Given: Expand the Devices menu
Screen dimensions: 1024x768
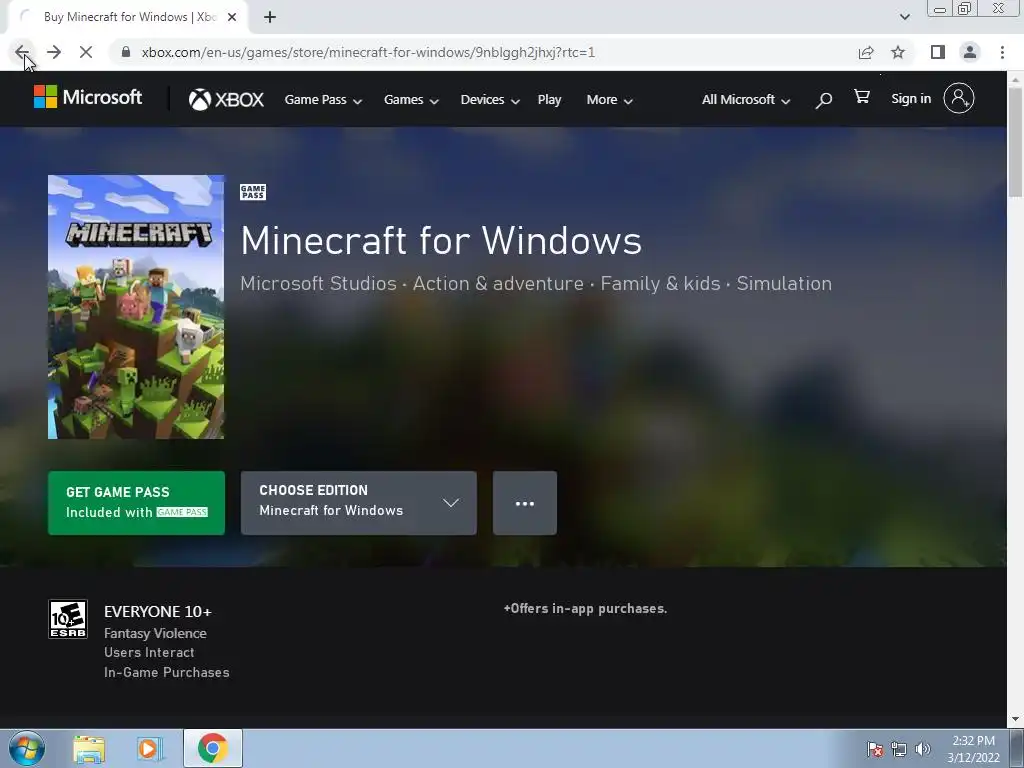Looking at the screenshot, I should click(x=490, y=100).
